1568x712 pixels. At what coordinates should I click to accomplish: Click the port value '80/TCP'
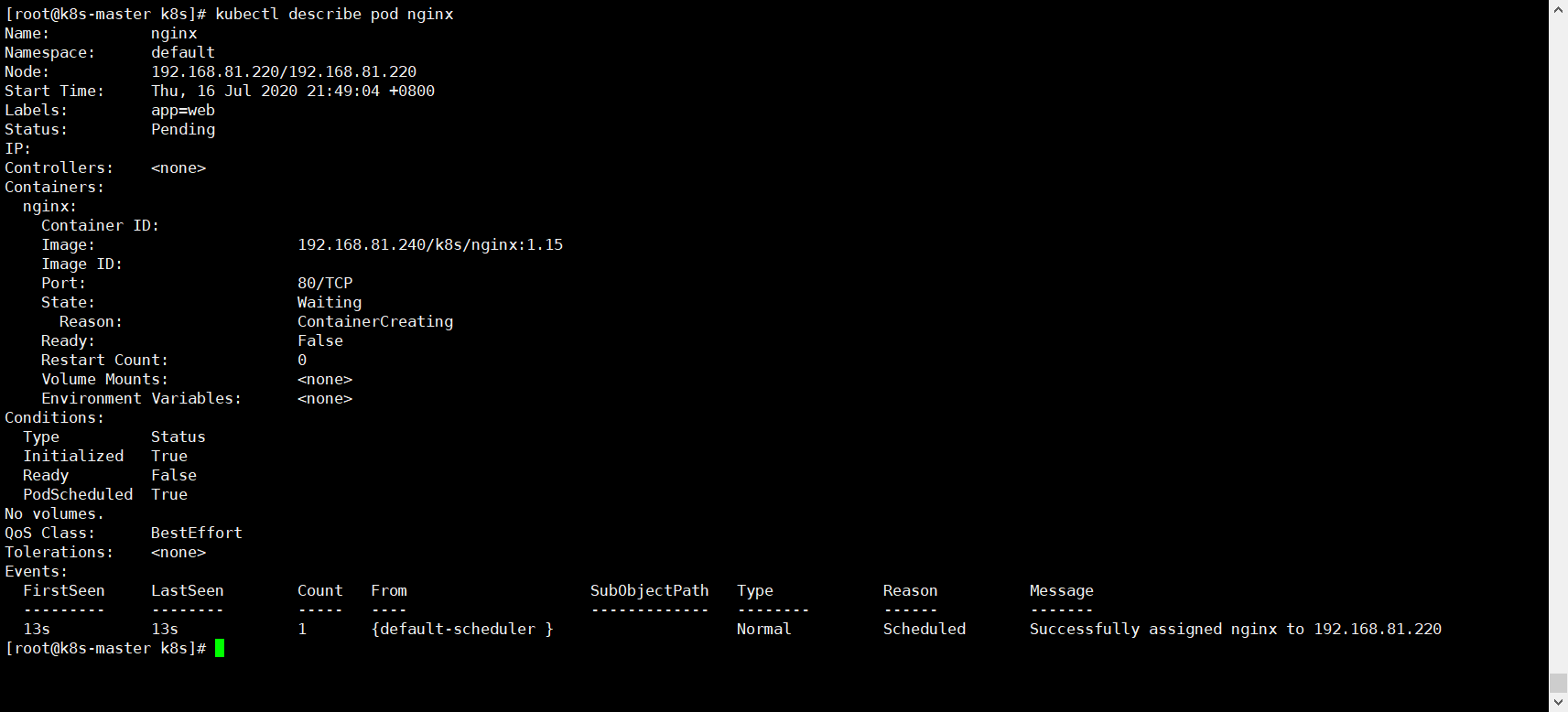point(325,283)
